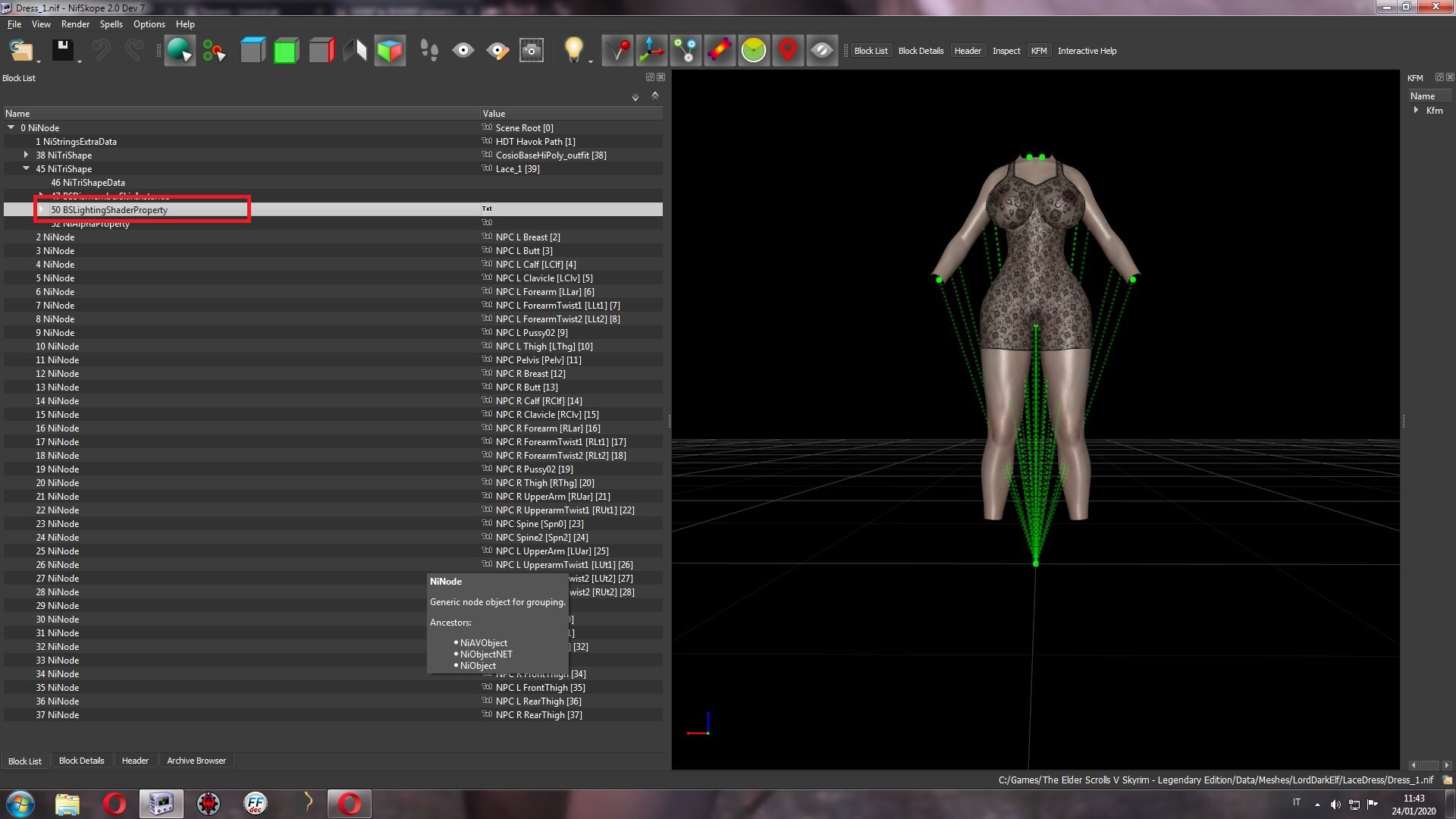
Task: Select the side view red cube icon
Action: (x=322, y=51)
